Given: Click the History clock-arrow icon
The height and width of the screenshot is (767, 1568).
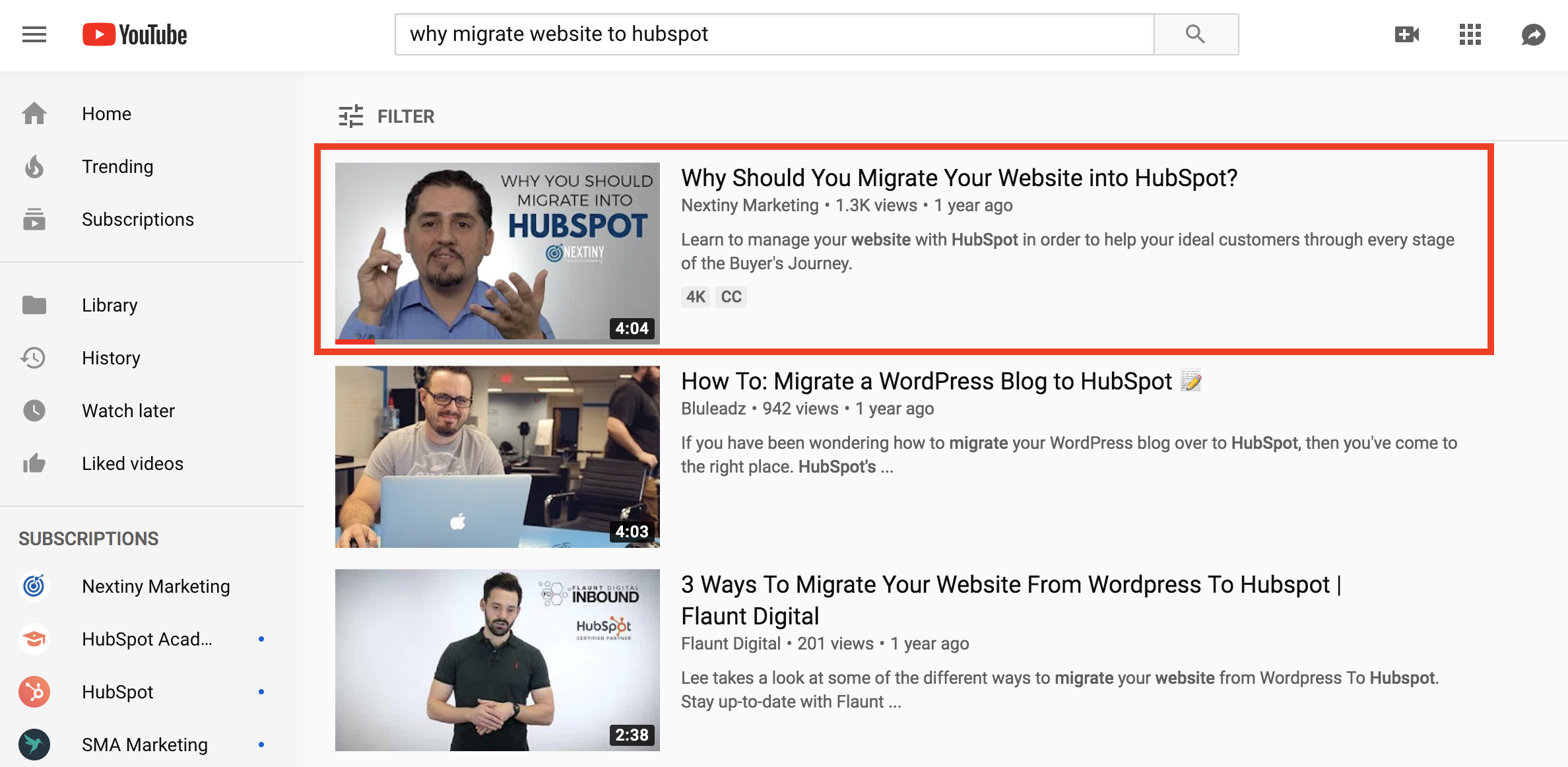Looking at the screenshot, I should click(x=33, y=358).
